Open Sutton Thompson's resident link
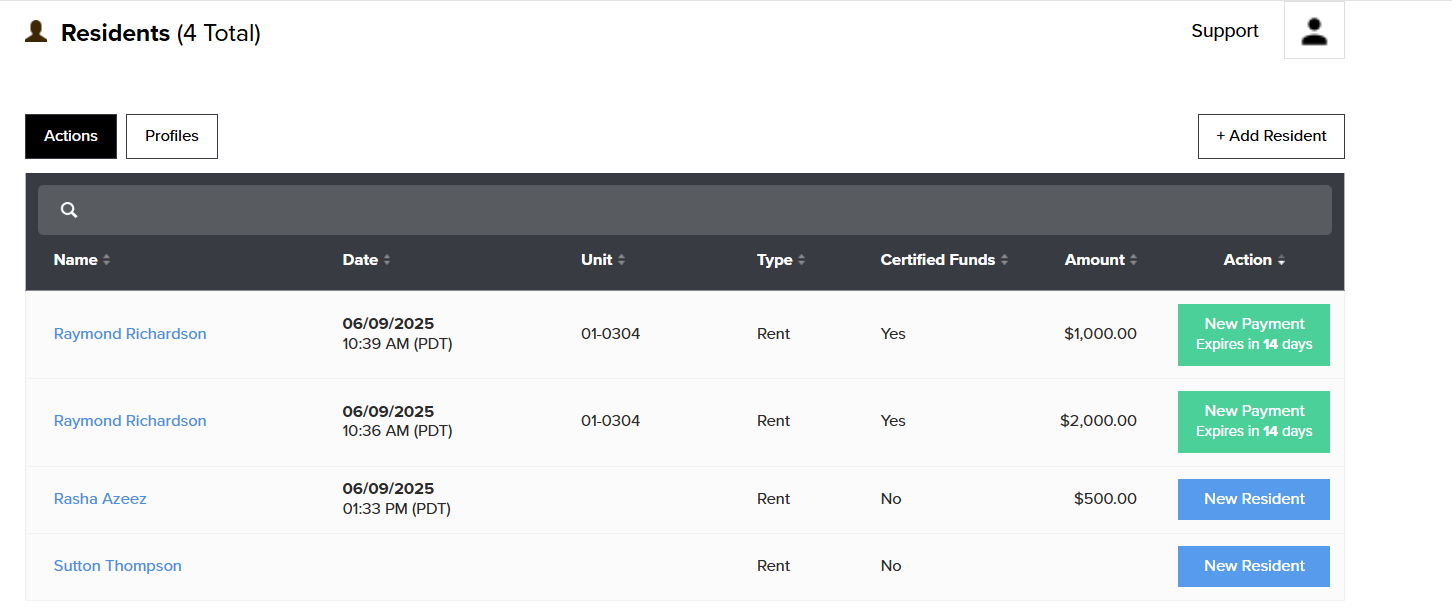The width and height of the screenshot is (1452, 610). [118, 566]
